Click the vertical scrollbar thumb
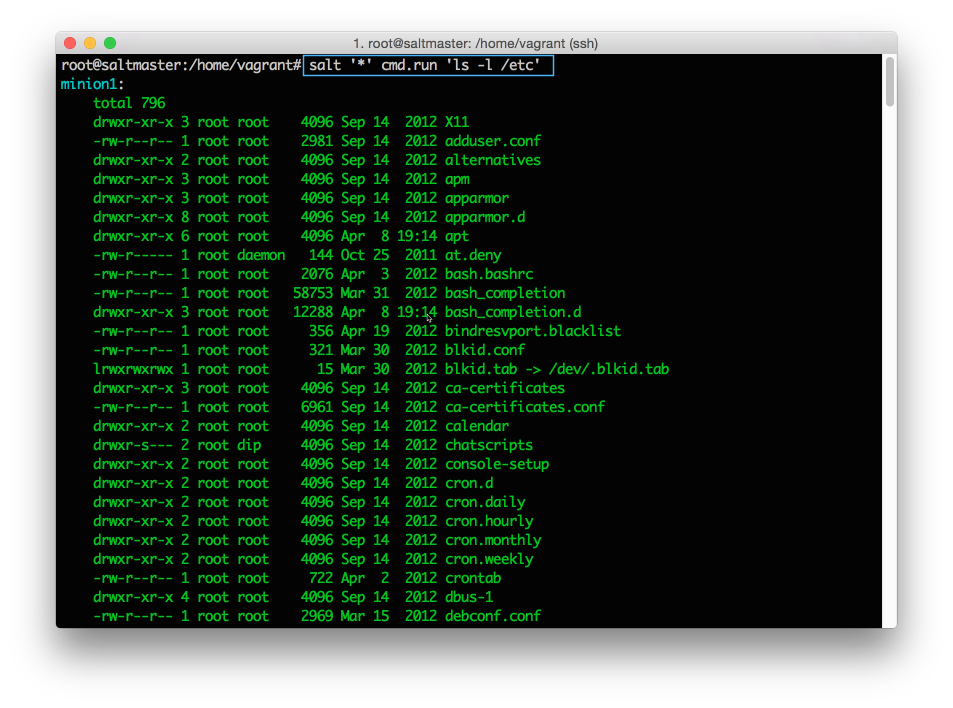 [x=889, y=80]
